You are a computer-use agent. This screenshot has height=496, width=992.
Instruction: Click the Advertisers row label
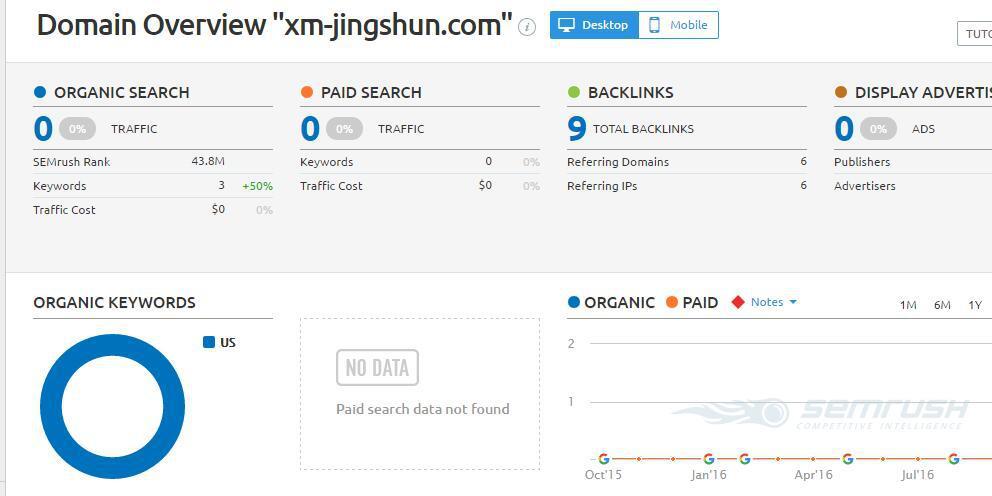(x=864, y=186)
